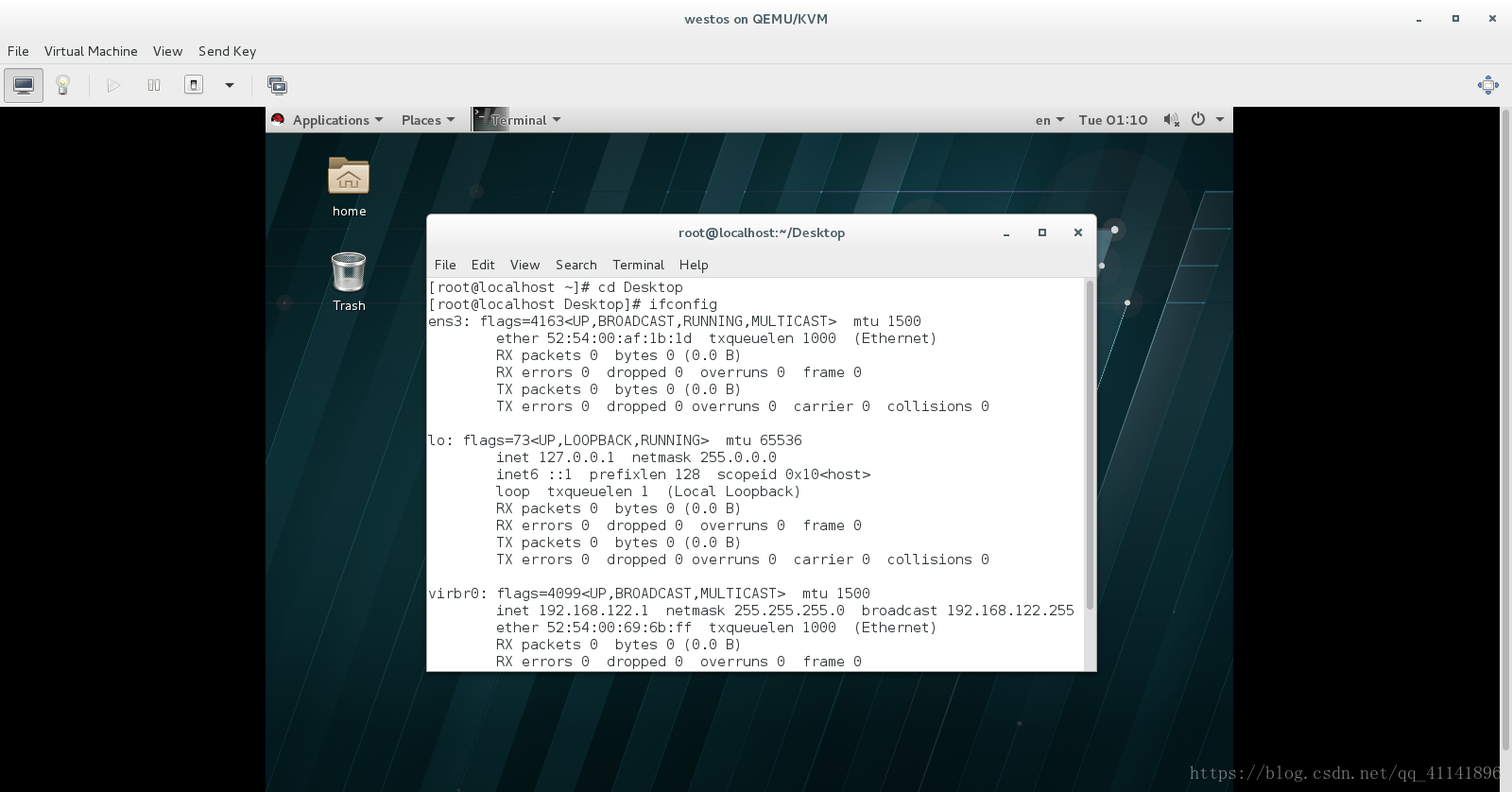1512x792 pixels.
Task: Open the clock showing Tue 01:10
Action: pos(1112,120)
